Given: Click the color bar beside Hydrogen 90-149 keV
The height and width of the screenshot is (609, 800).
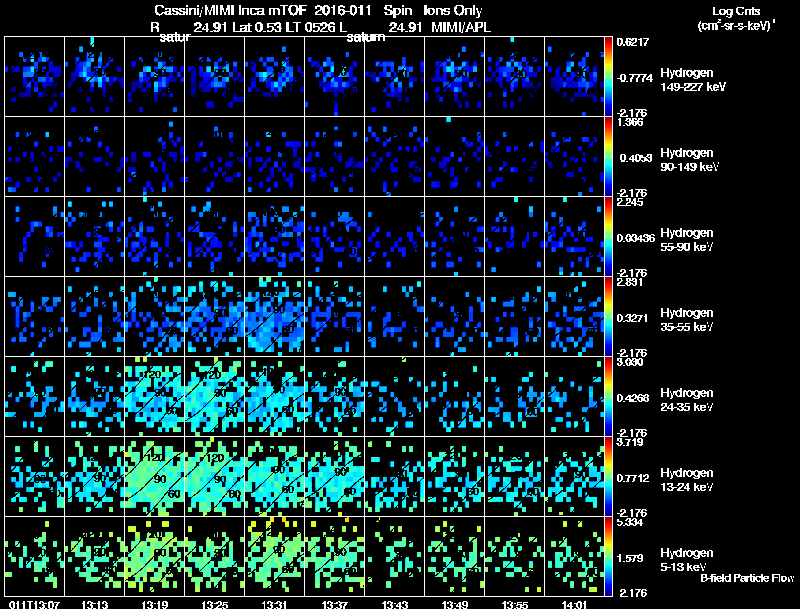Looking at the screenshot, I should coord(608,157).
